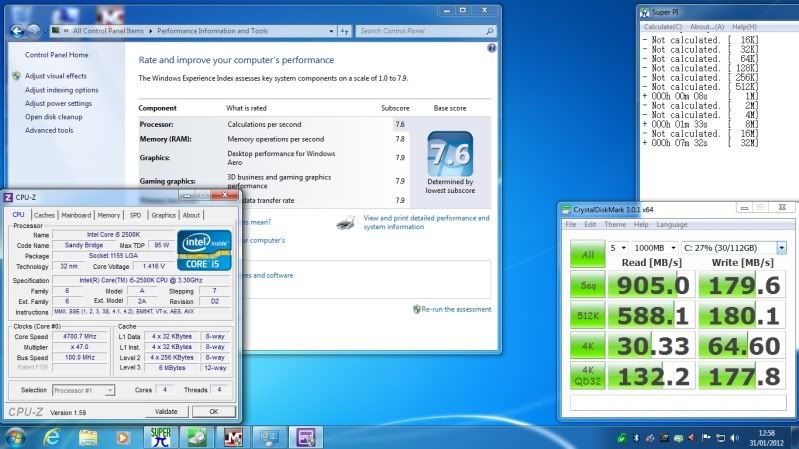The height and width of the screenshot is (449, 799).
Task: Open Calculate menu in Super PI
Action: [662, 26]
